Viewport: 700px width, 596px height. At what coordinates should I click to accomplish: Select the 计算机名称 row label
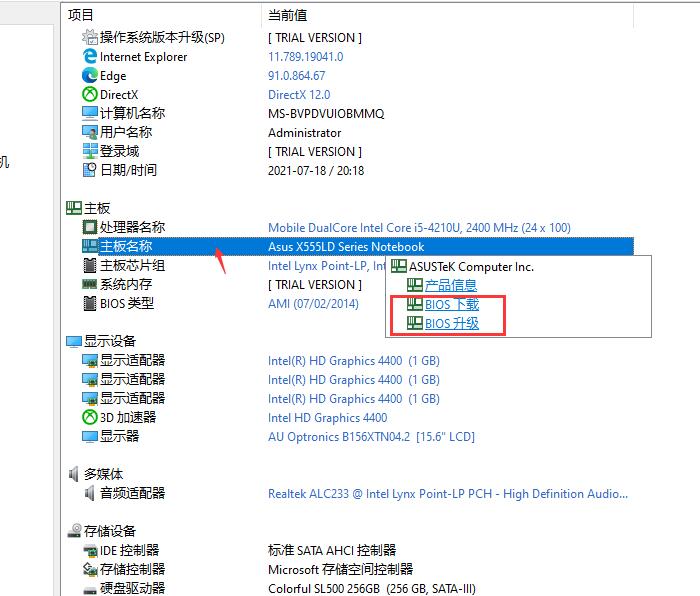point(133,113)
